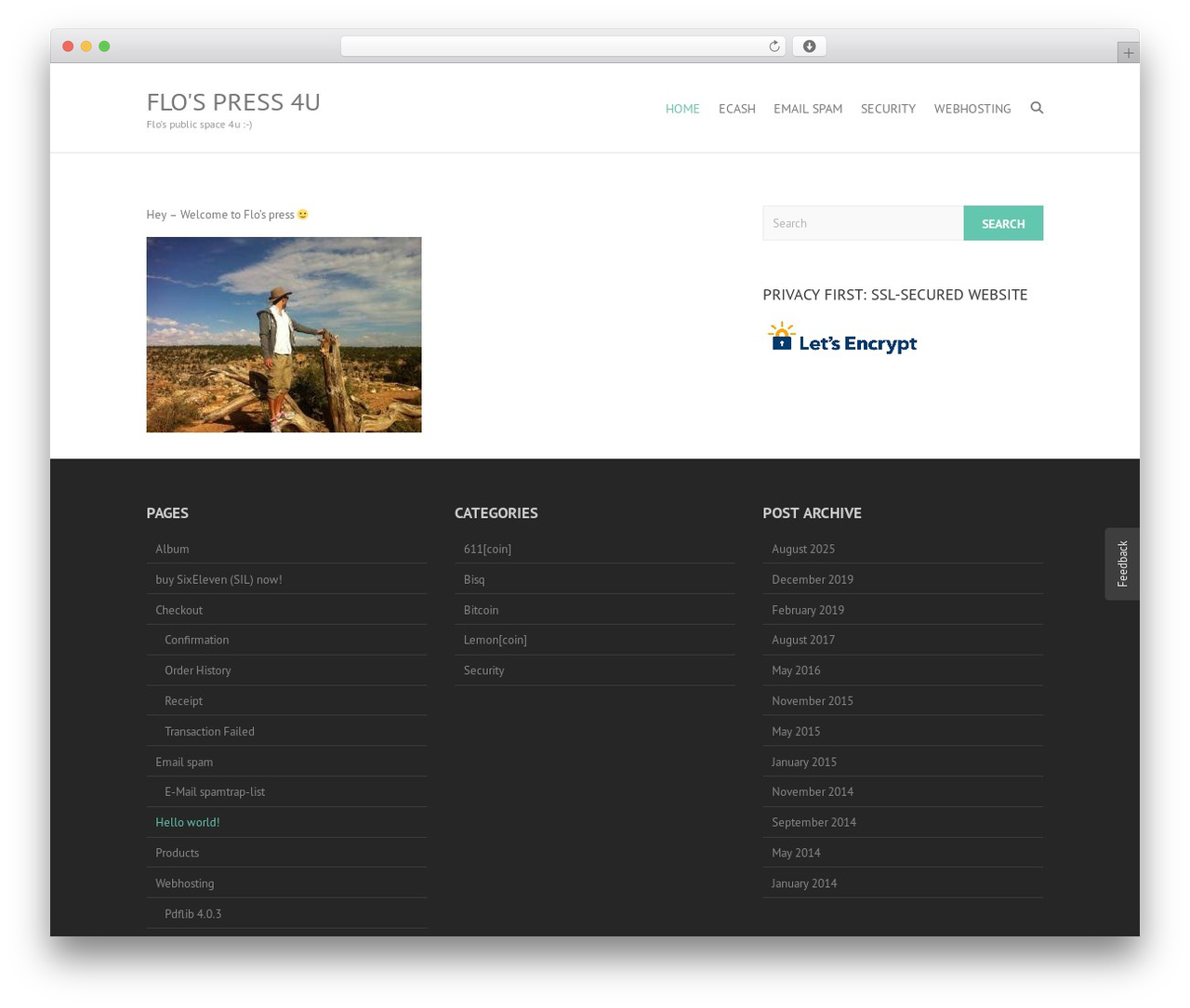The height and width of the screenshot is (1008, 1190).
Task: Open the Products page link
Action: (x=177, y=853)
